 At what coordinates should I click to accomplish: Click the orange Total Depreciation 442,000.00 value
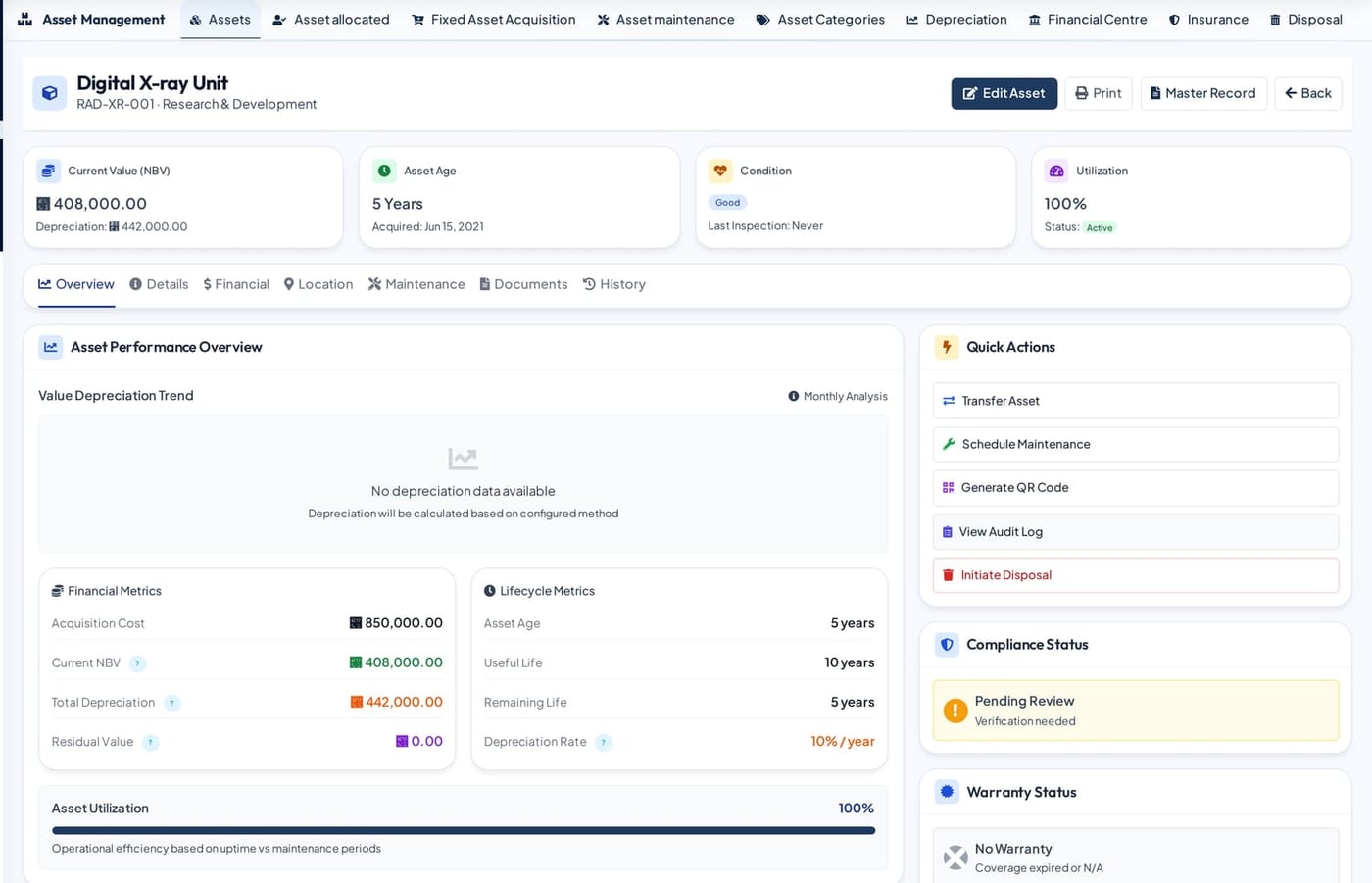(396, 702)
